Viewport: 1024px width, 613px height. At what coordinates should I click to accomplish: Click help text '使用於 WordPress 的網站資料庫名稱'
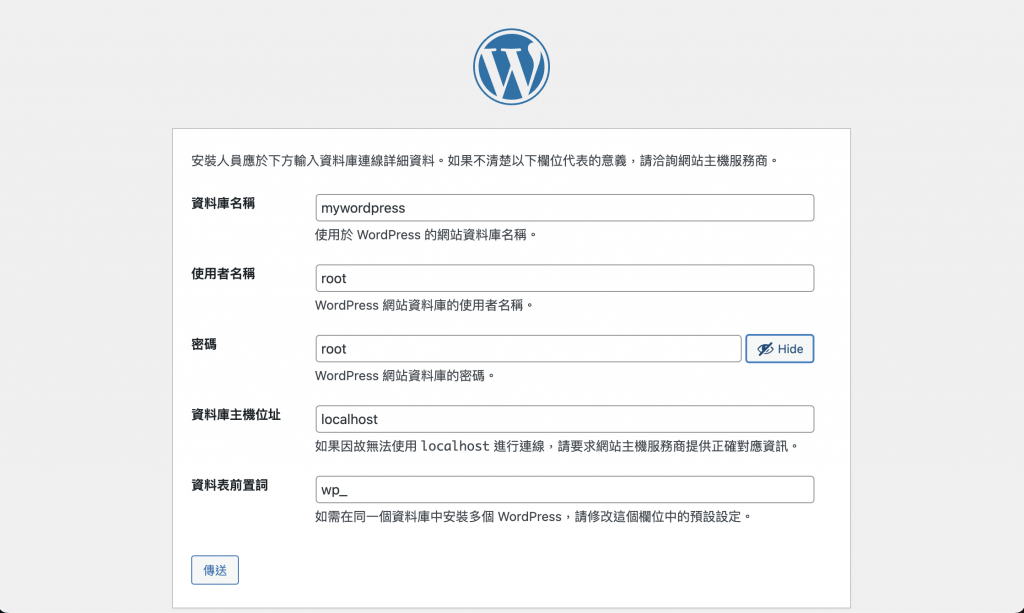pyautogui.click(x=425, y=235)
